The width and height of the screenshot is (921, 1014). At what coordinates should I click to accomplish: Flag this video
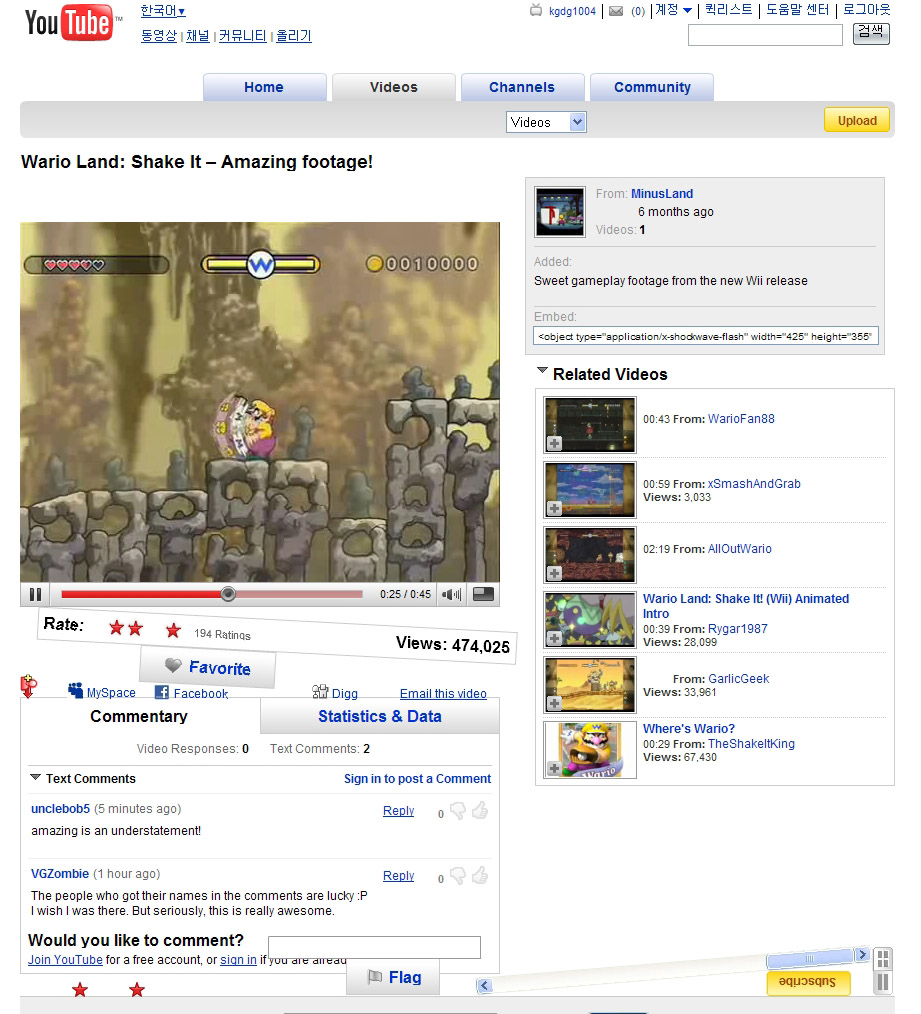(394, 977)
